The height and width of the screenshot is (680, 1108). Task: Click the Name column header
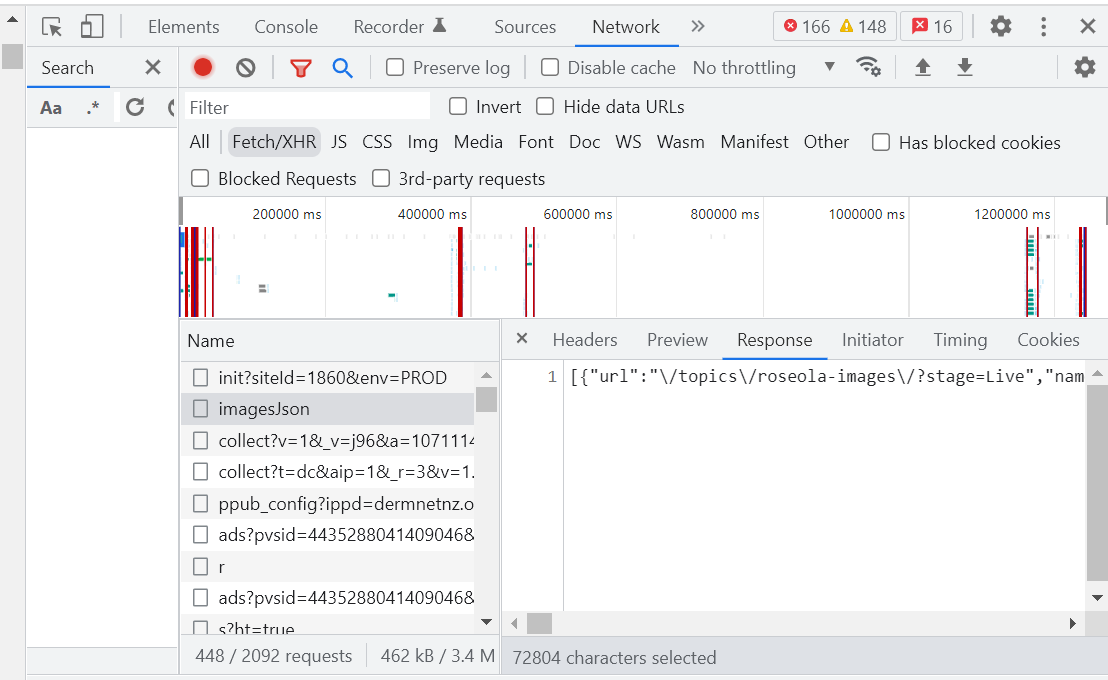(x=340, y=341)
